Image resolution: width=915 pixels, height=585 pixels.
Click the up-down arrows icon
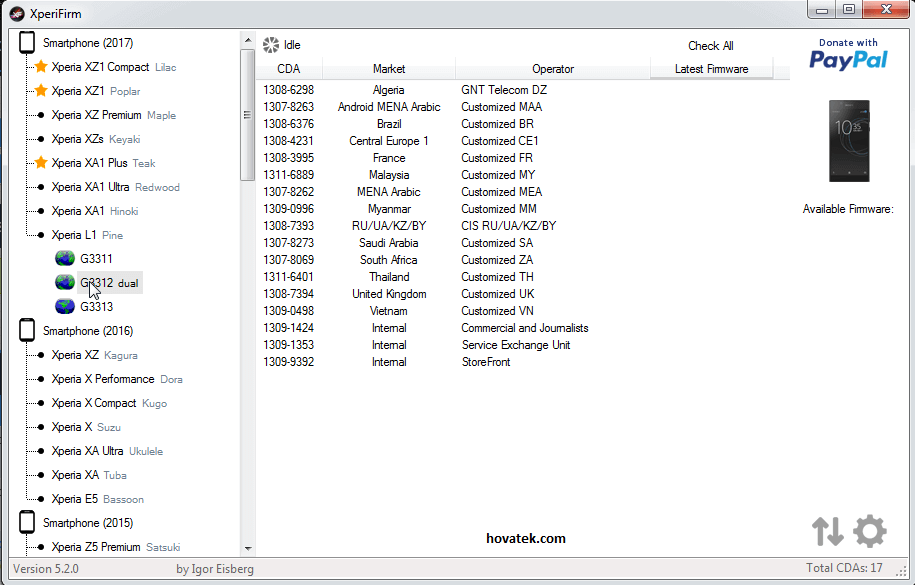827,531
